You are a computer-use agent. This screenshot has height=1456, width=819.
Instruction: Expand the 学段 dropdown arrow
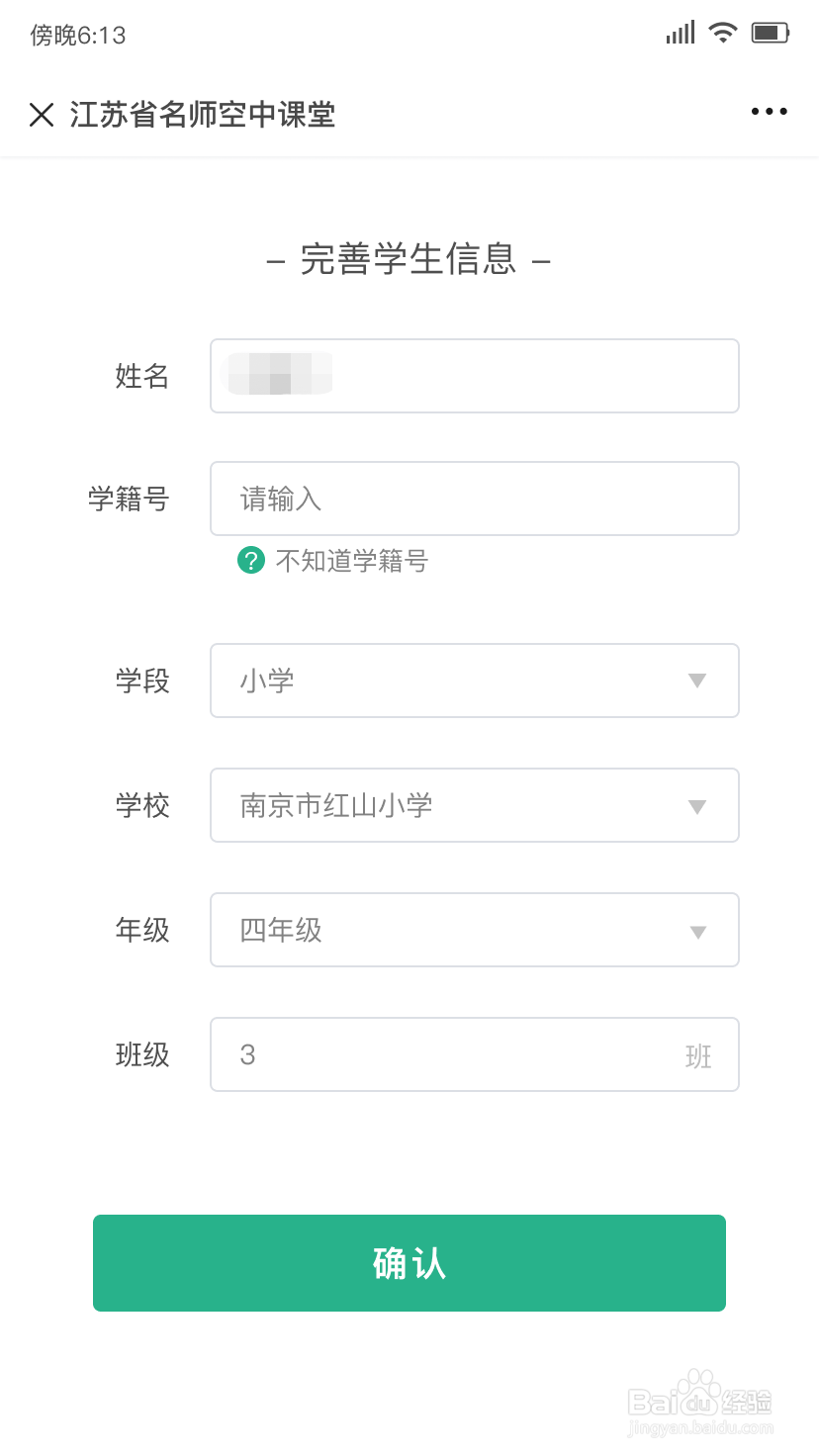pyautogui.click(x=697, y=681)
